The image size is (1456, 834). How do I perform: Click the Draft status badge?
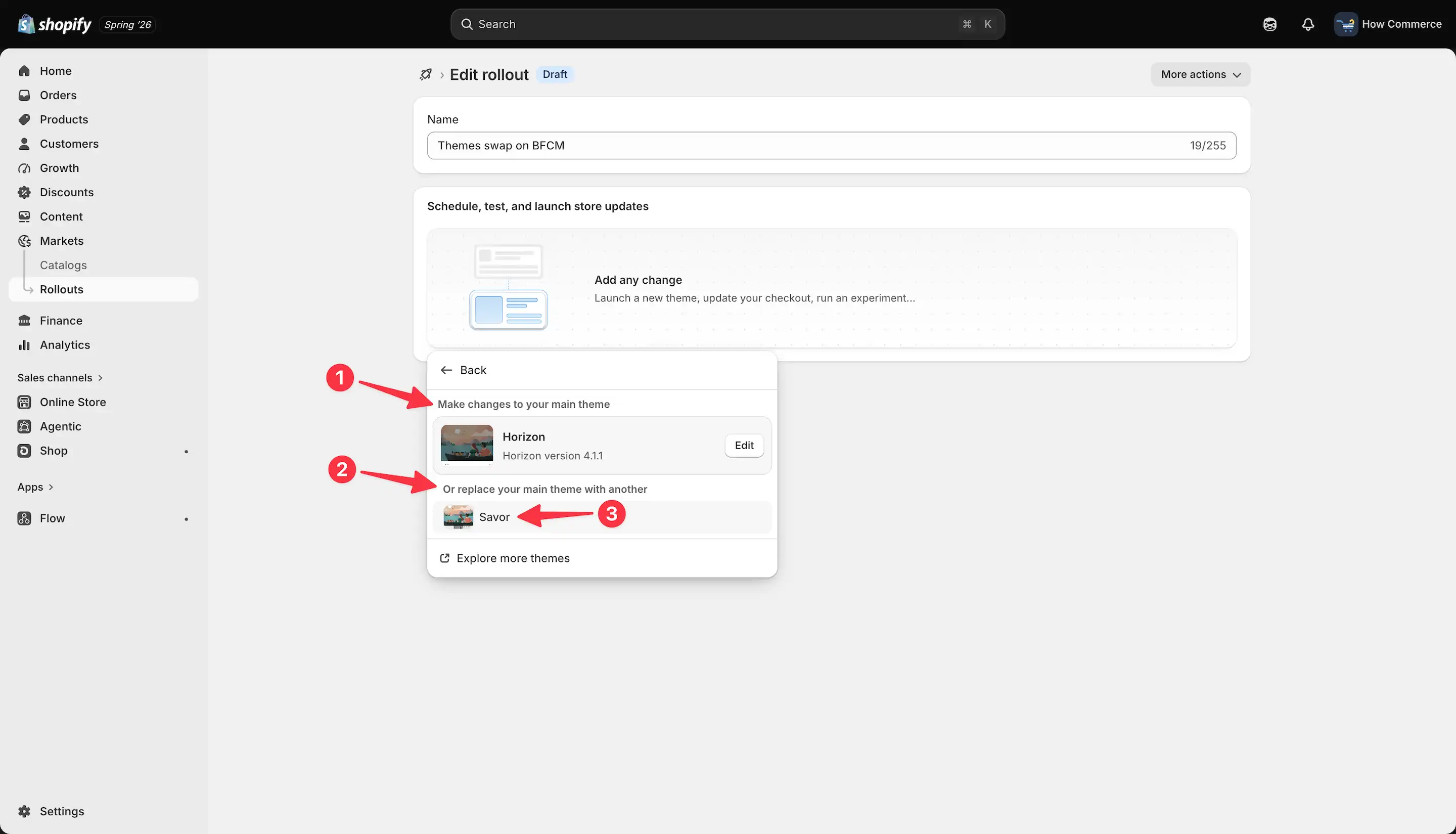pyautogui.click(x=555, y=74)
